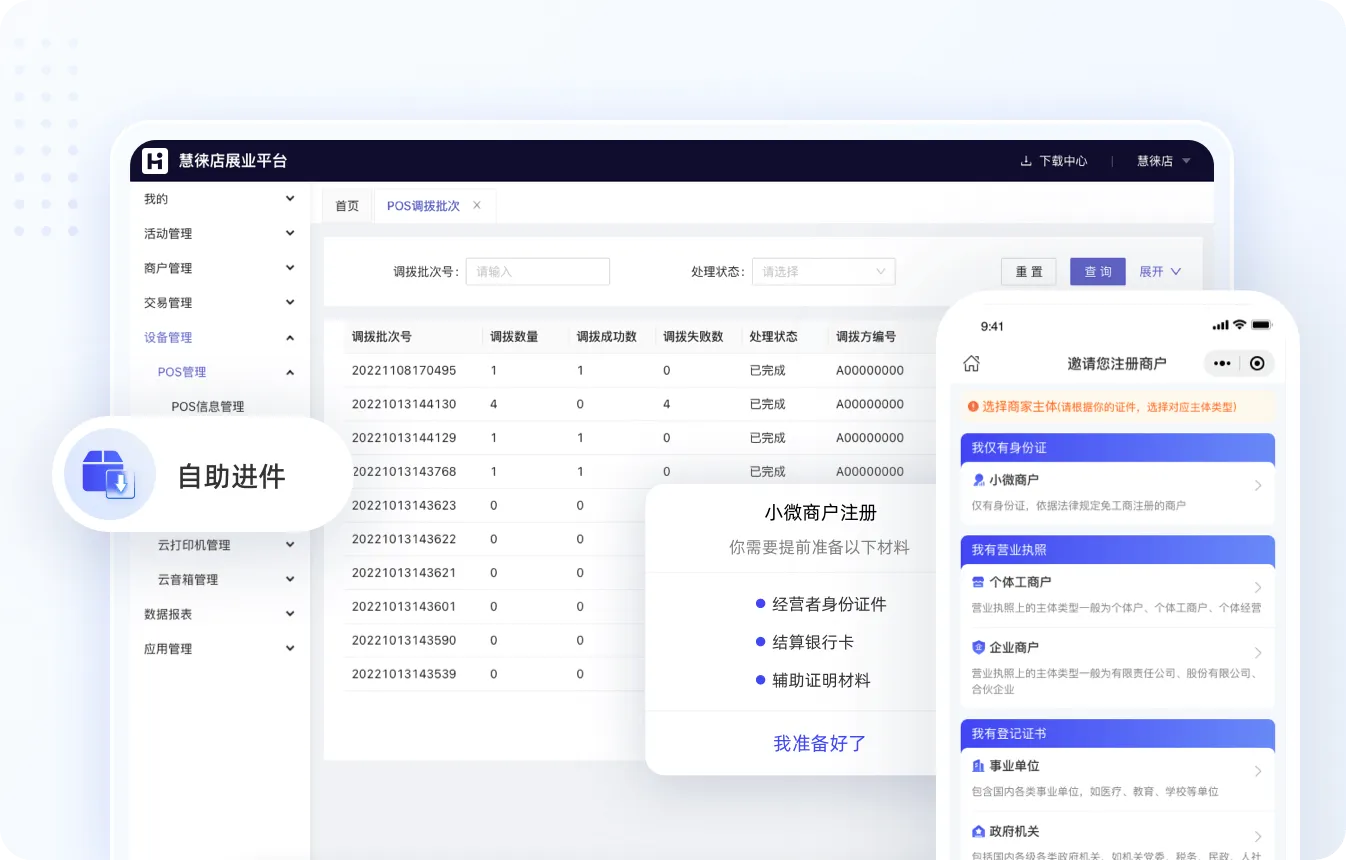Viewport: 1346px width, 860px height.
Task: Open the 处理状态 dropdown selector
Action: 822,271
